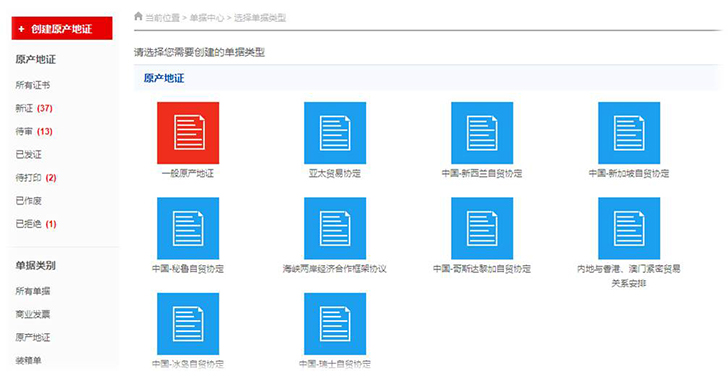The image size is (728, 376).
Task: Select 原产地证 under 单据类别 sidebar
Action: pyautogui.click(x=32, y=337)
